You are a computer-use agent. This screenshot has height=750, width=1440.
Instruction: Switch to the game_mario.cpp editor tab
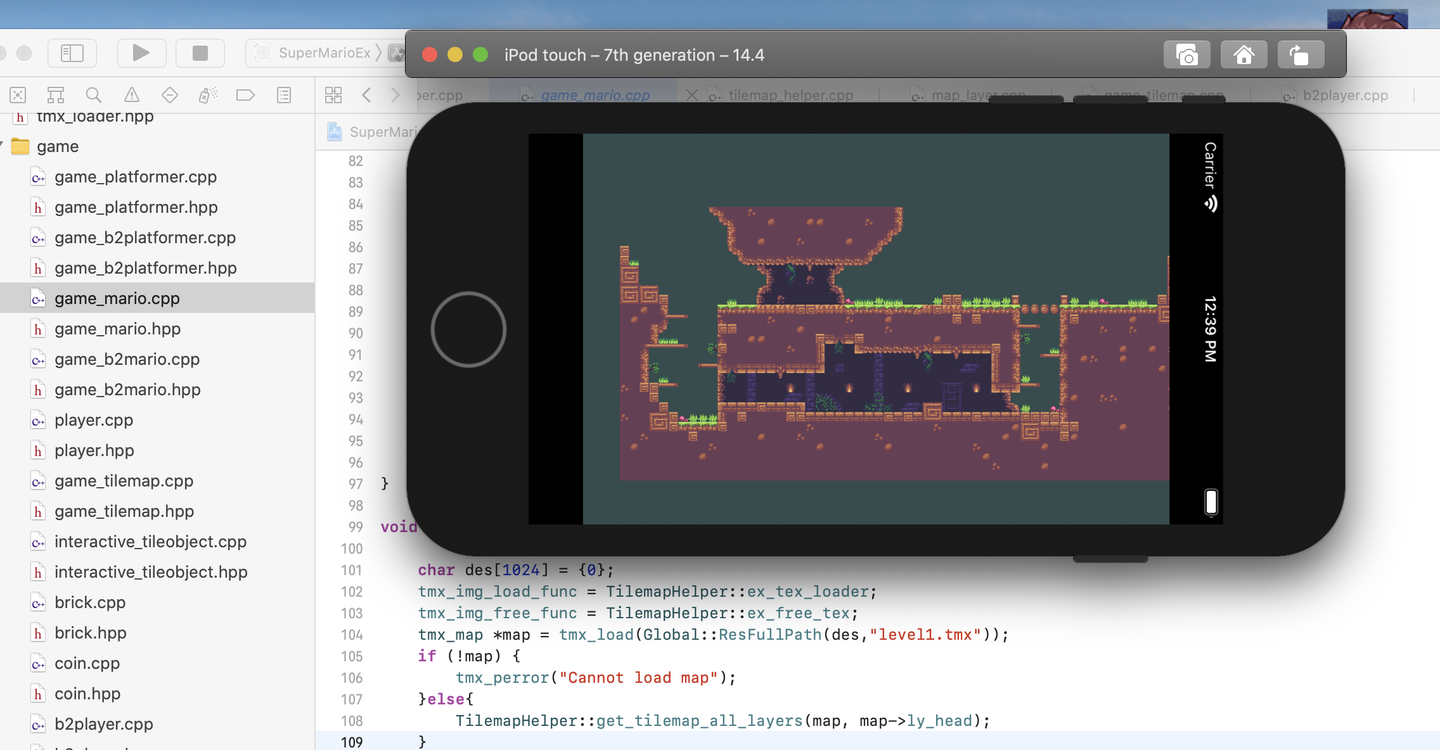[x=595, y=95]
